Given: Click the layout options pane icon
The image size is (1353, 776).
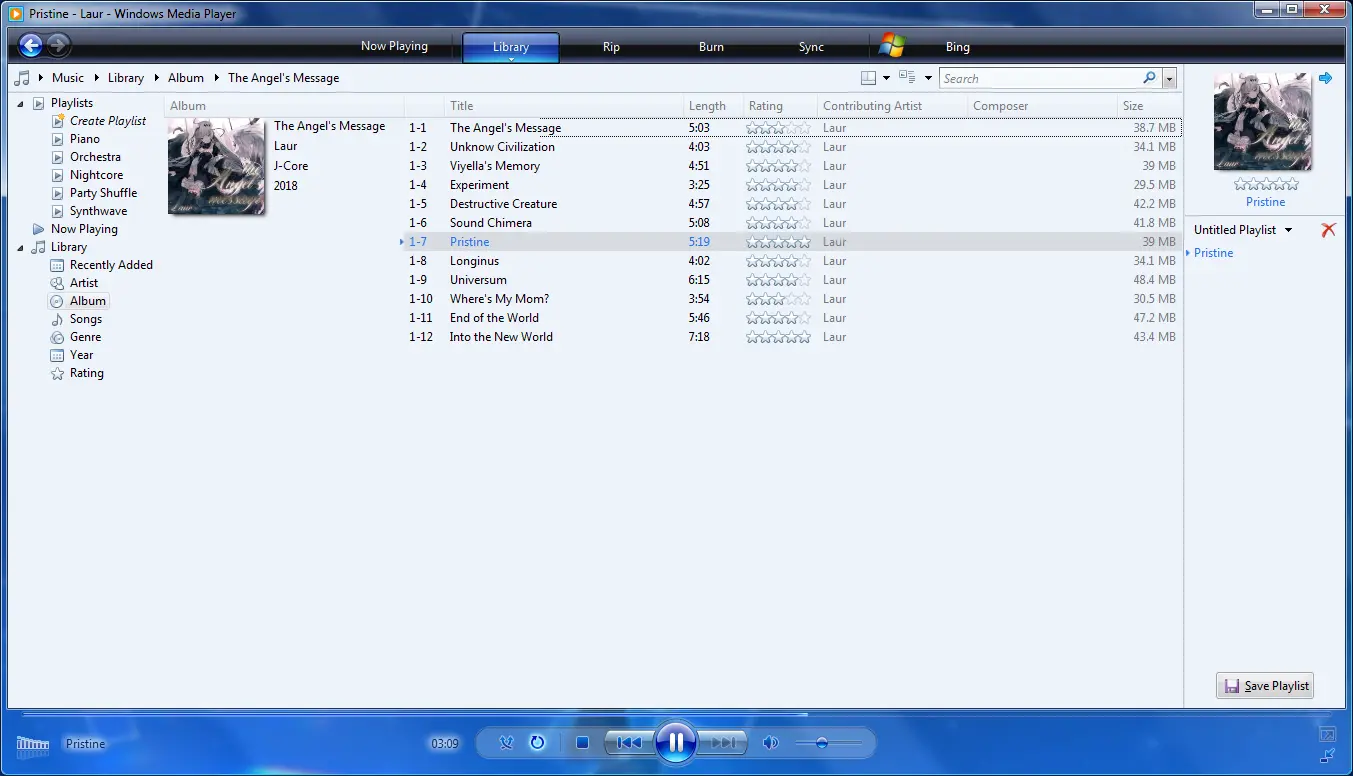Looking at the screenshot, I should 869,78.
